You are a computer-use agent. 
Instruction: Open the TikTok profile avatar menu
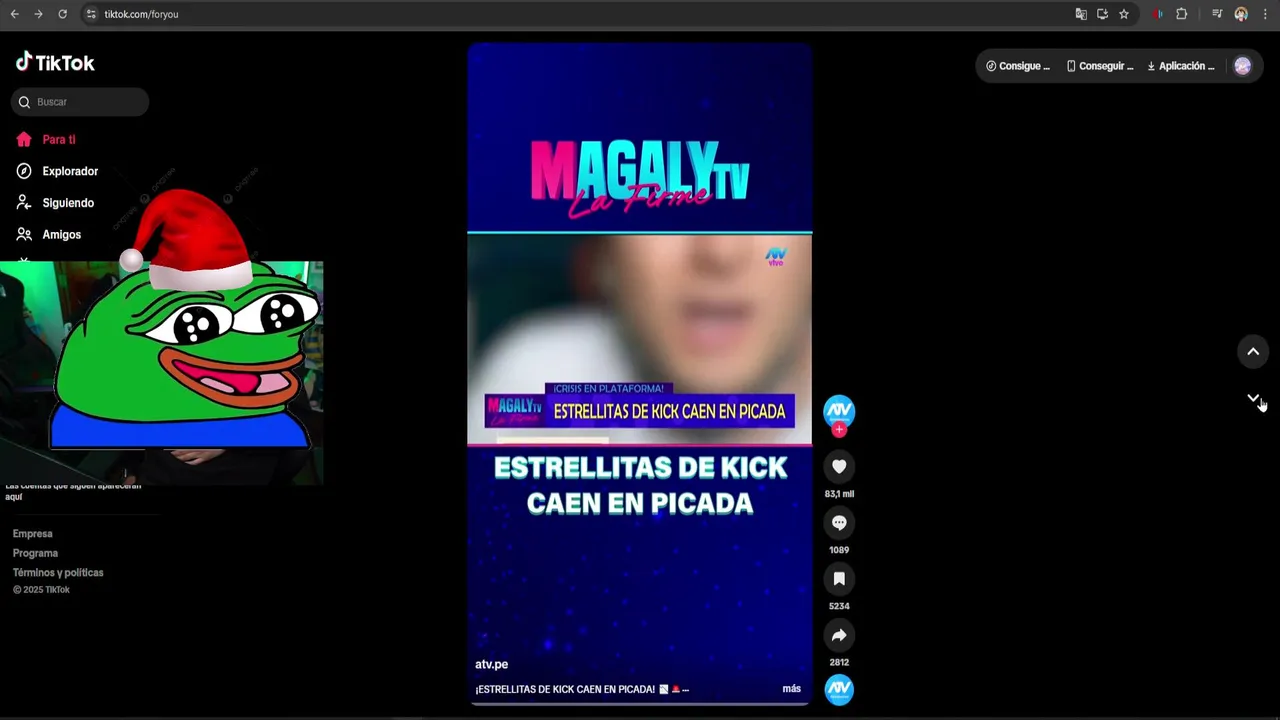(1242, 66)
